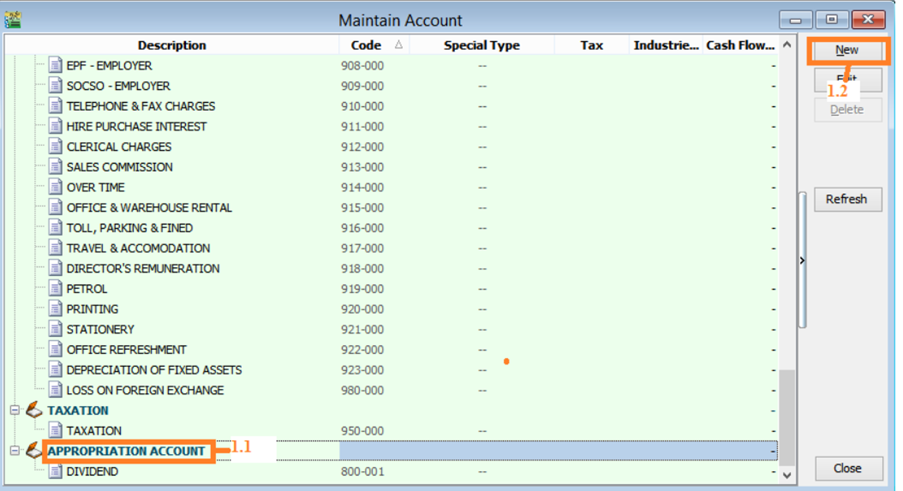This screenshot has width=903, height=491.
Task: Select the DEPRECIATION OF FIXED ASSETS row
Action: (x=154, y=370)
